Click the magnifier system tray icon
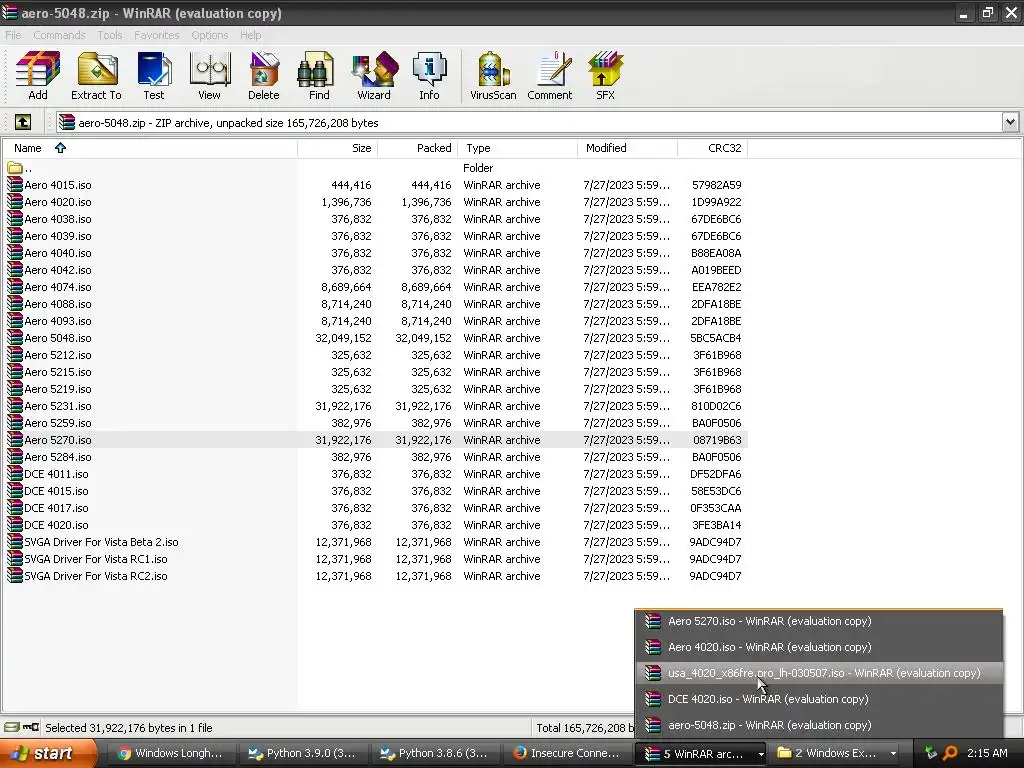Screen dimensions: 1024x768 coord(950,753)
